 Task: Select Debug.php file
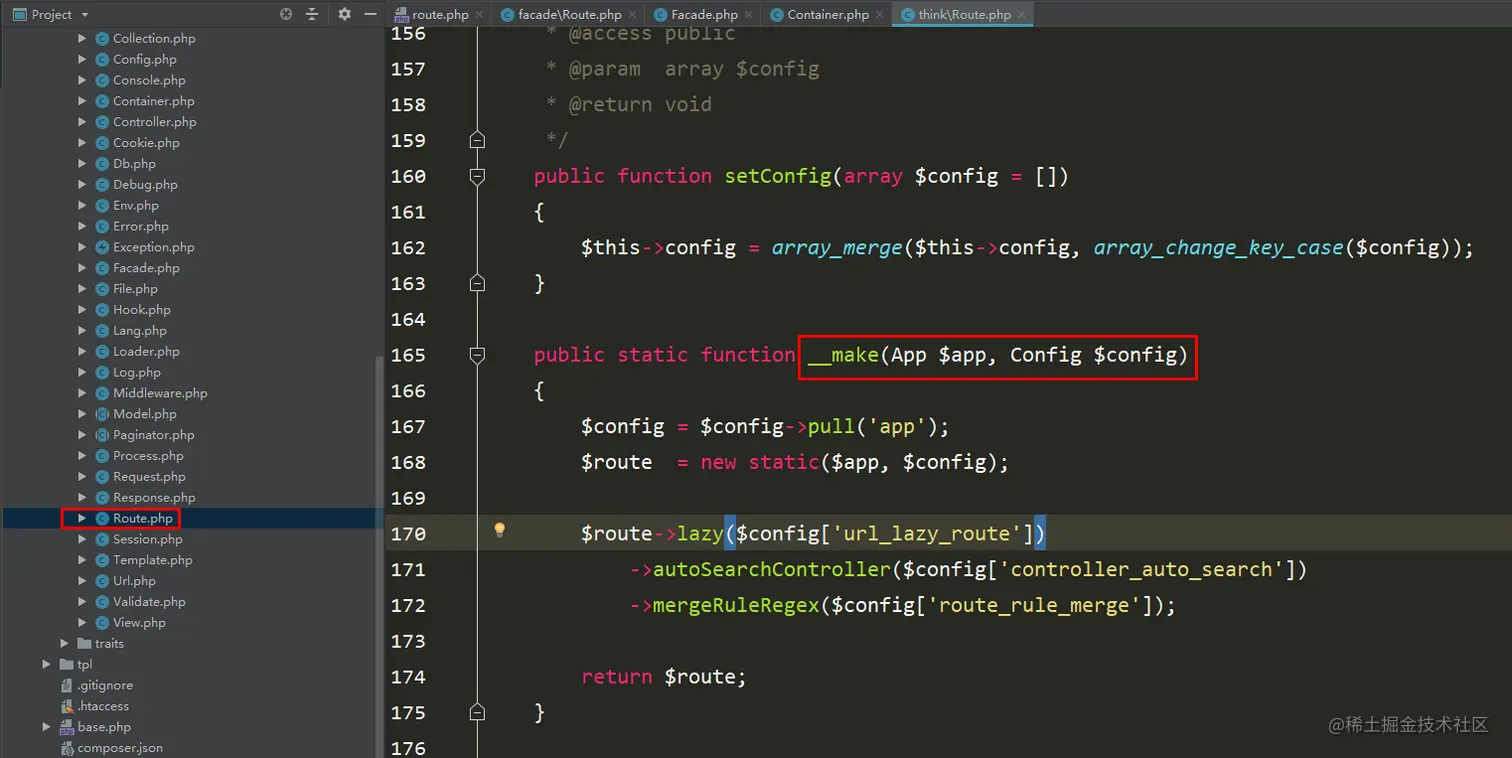click(x=145, y=185)
